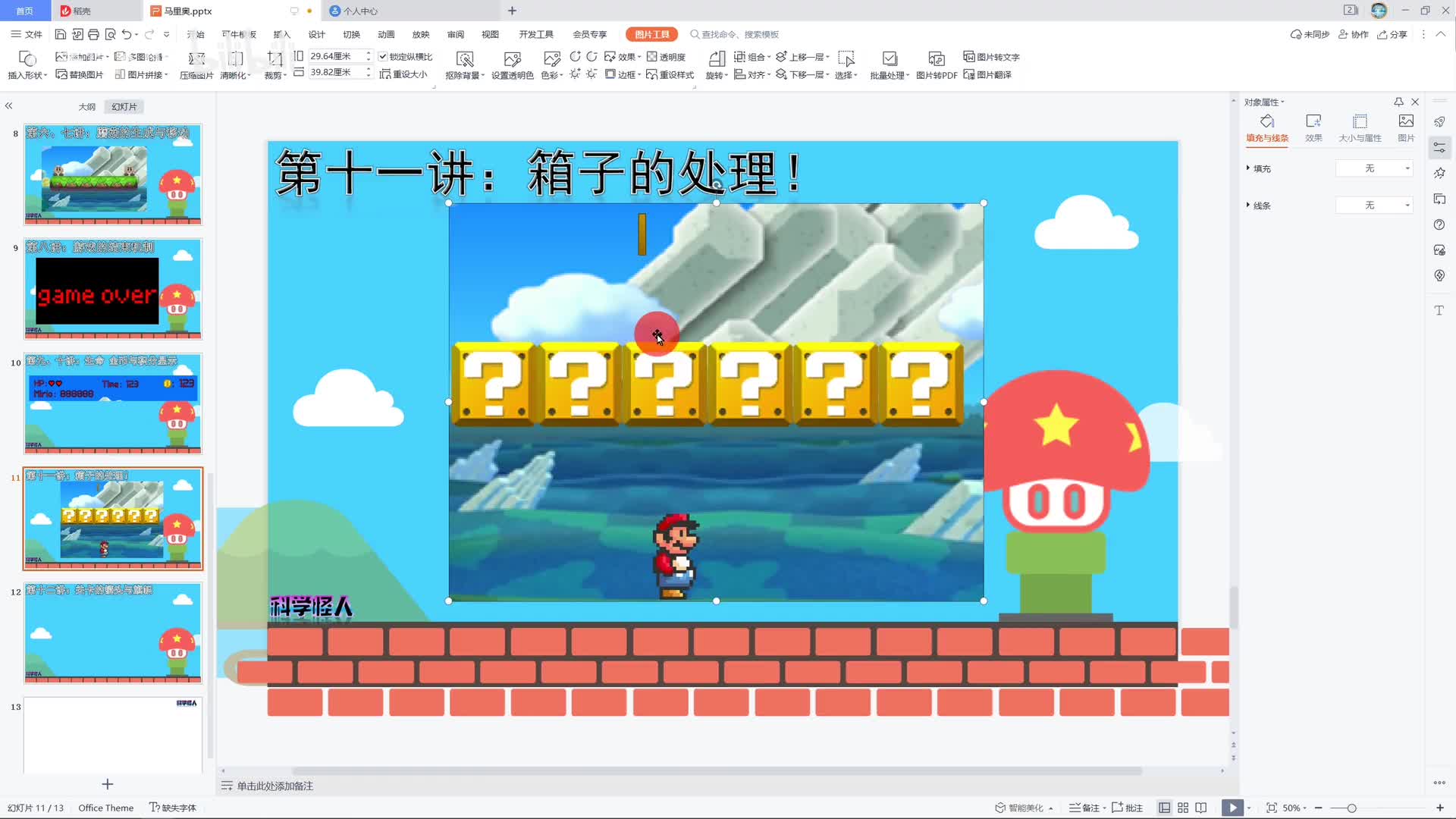Switch to the 会员专享 member exclusive tab

click(x=590, y=34)
